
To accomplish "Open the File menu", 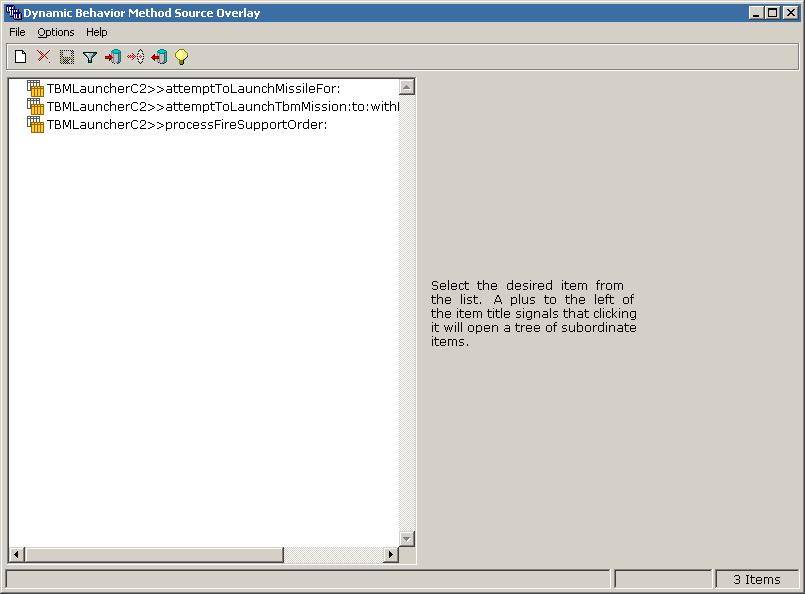I will pos(16,32).
